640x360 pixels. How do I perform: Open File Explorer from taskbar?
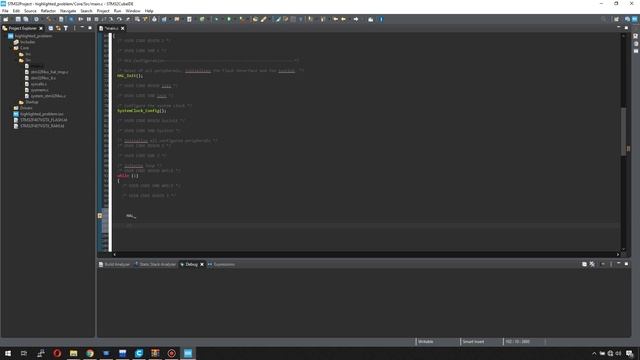click(73, 353)
